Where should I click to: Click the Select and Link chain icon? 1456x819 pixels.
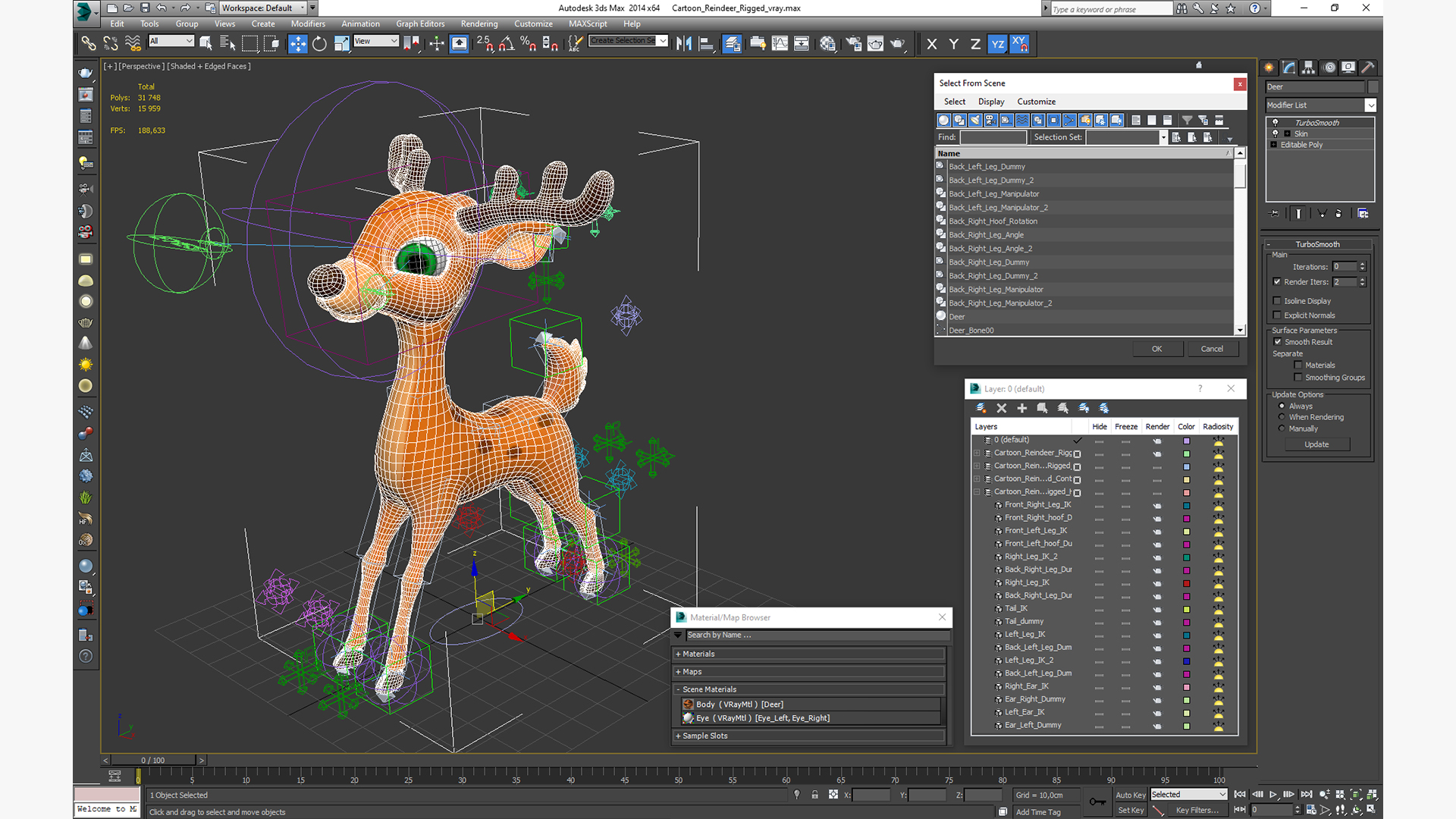(89, 44)
